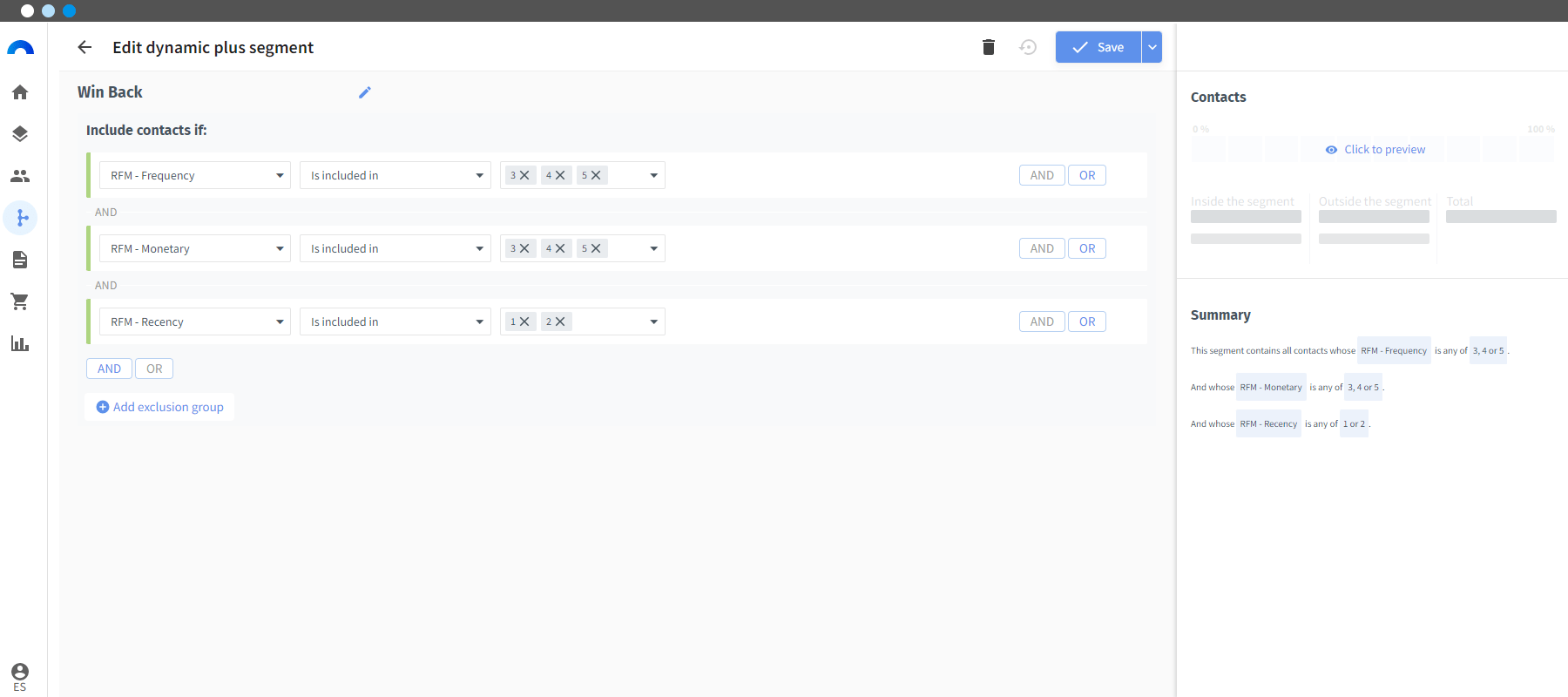Remove value 3 from RFM Frequency filter
This screenshot has width=1568, height=697.
(524, 175)
